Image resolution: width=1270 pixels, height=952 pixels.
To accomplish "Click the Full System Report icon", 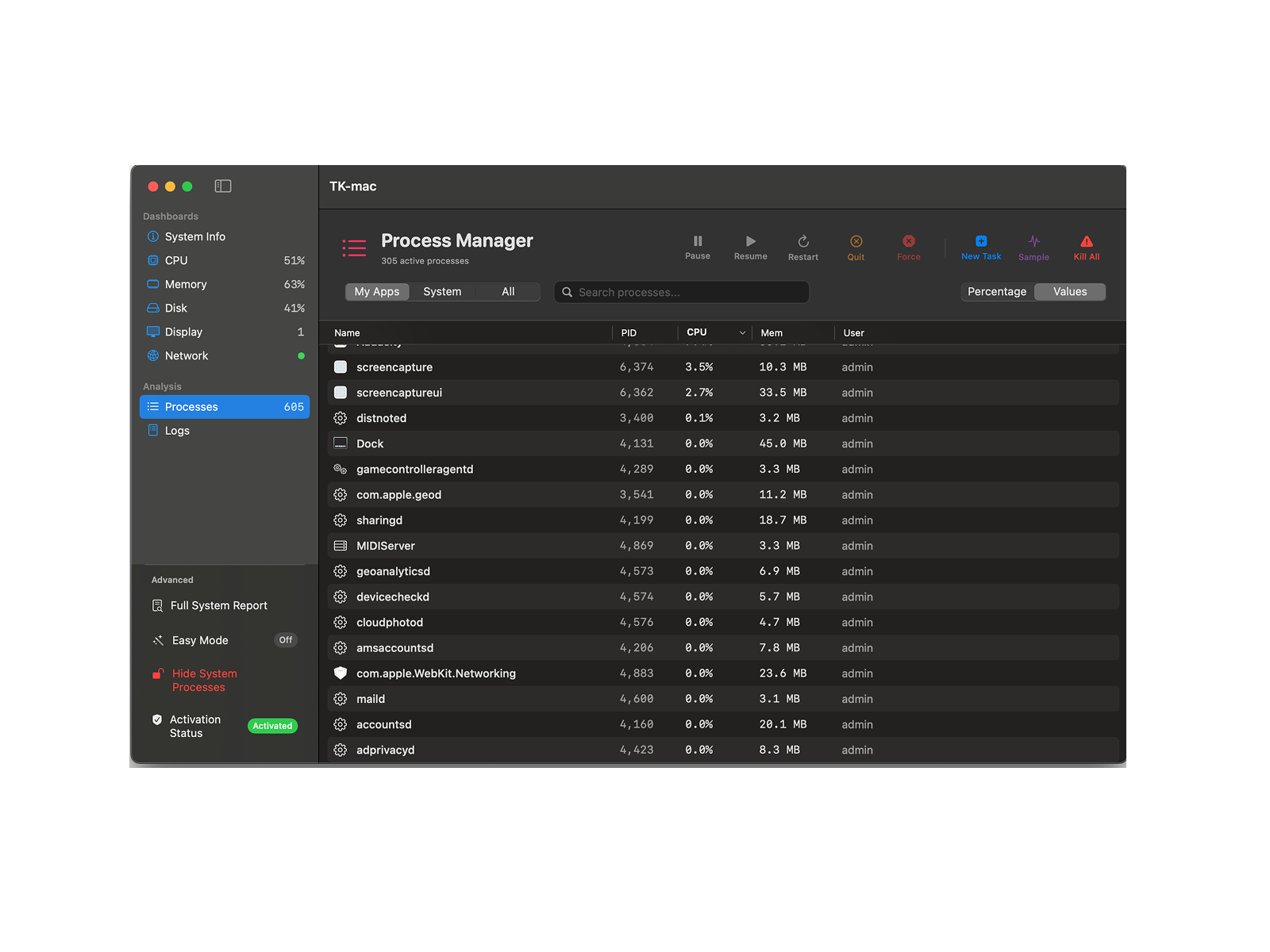I will [157, 605].
